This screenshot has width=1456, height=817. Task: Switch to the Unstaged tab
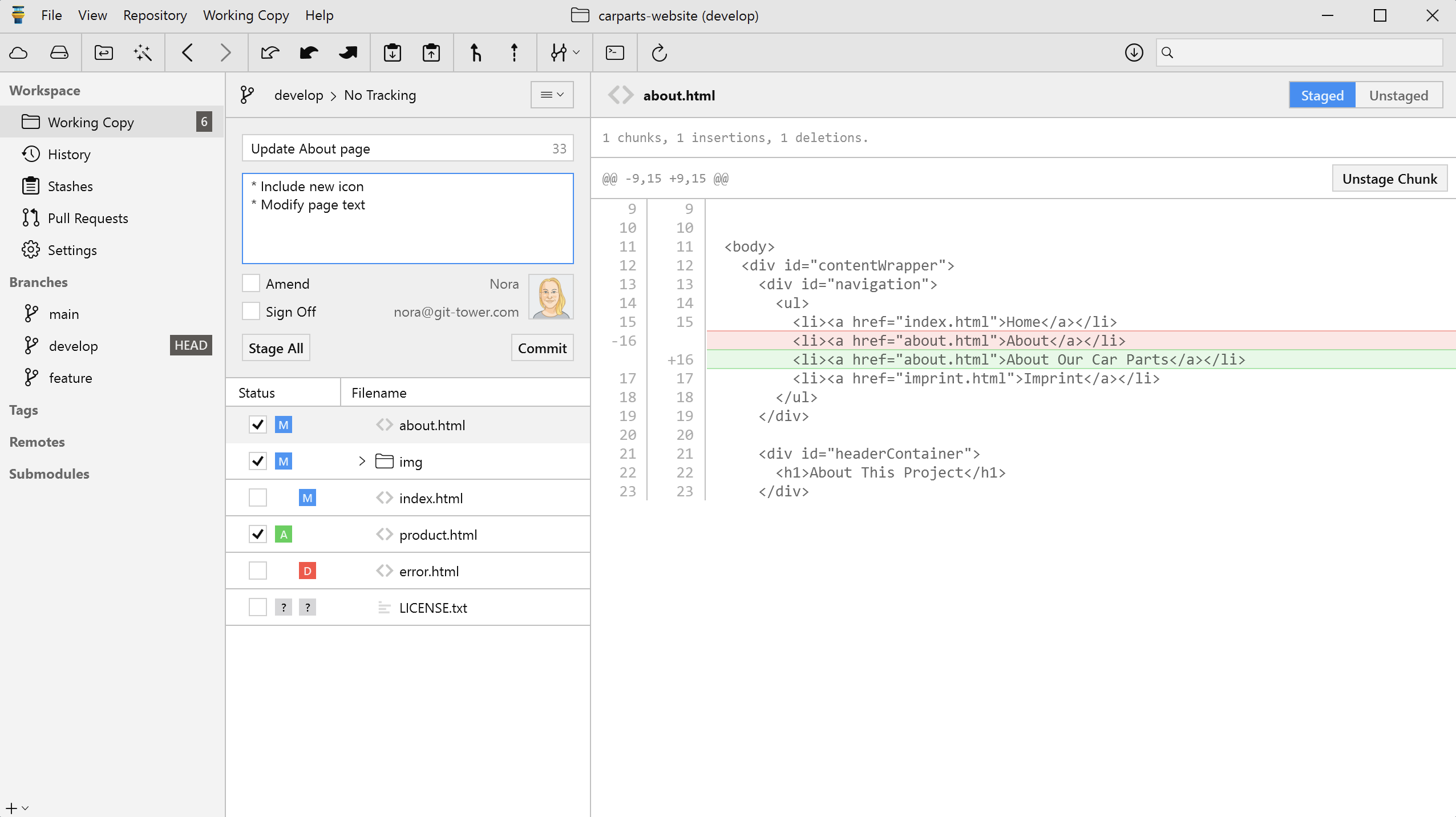[x=1398, y=95]
